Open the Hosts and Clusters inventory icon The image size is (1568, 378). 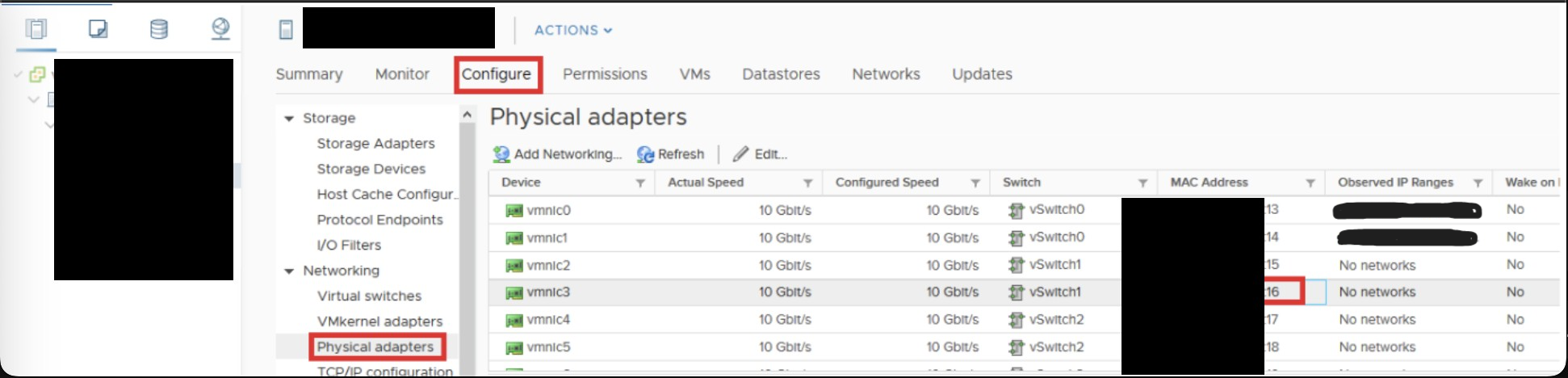36,30
